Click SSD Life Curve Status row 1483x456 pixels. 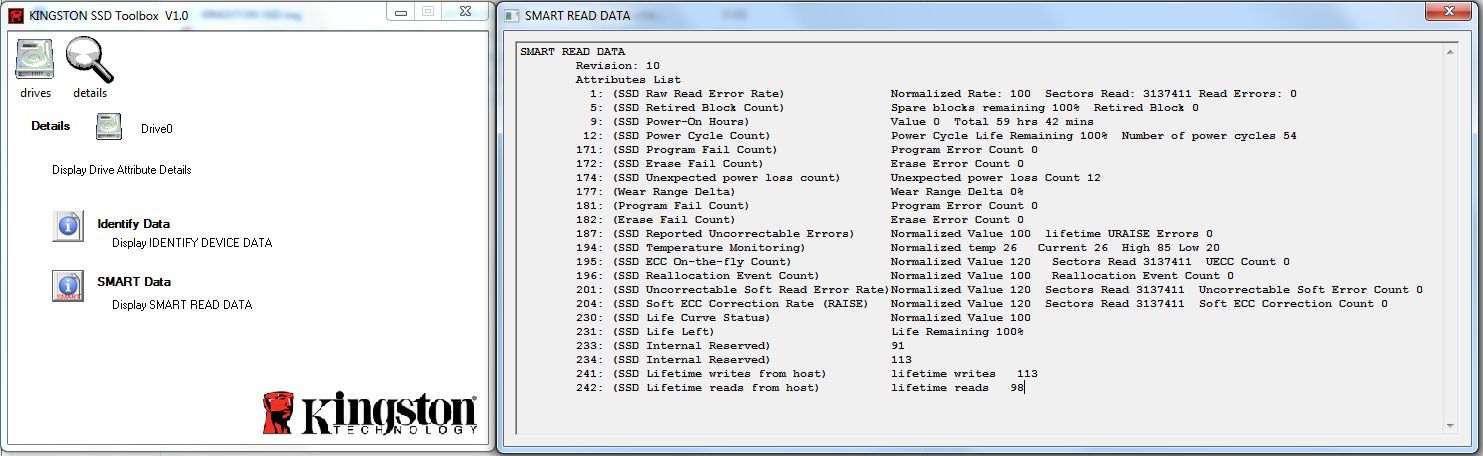click(803, 317)
